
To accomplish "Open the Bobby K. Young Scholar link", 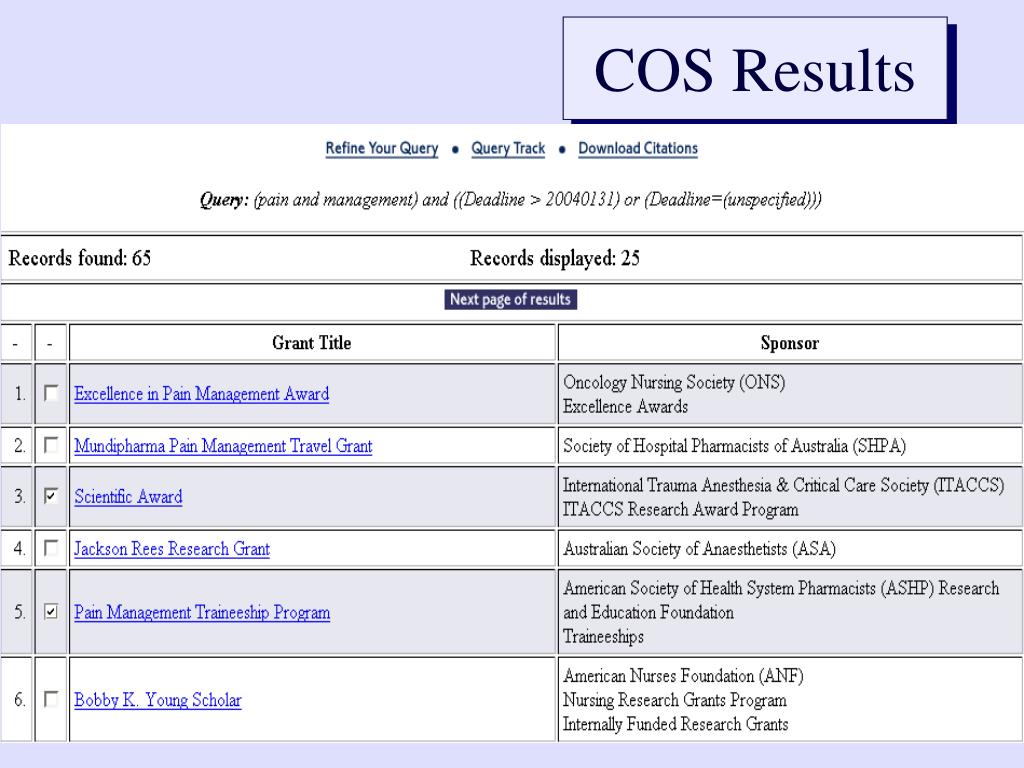I will point(157,700).
